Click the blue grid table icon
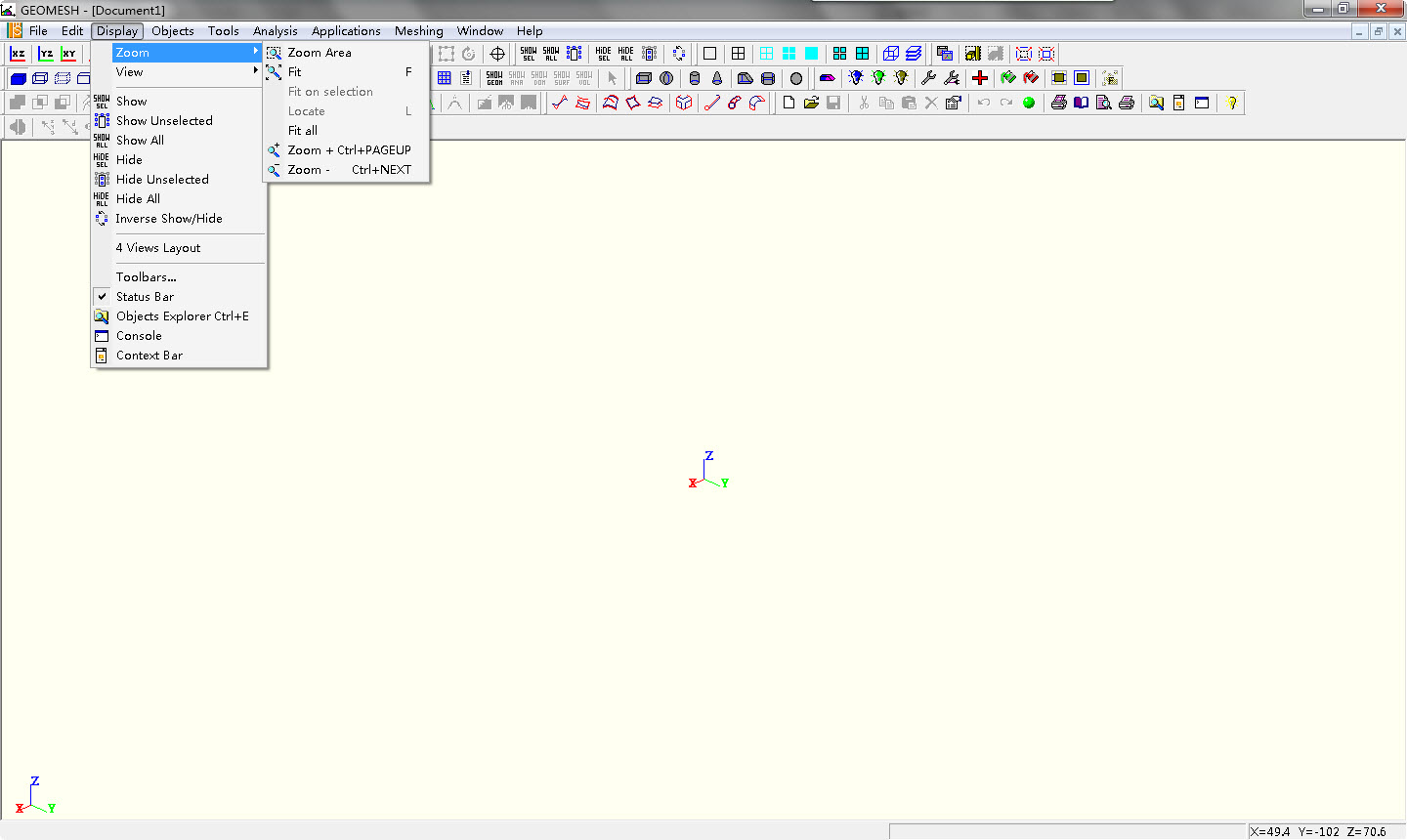This screenshot has height=840, width=1407. pyautogui.click(x=445, y=78)
